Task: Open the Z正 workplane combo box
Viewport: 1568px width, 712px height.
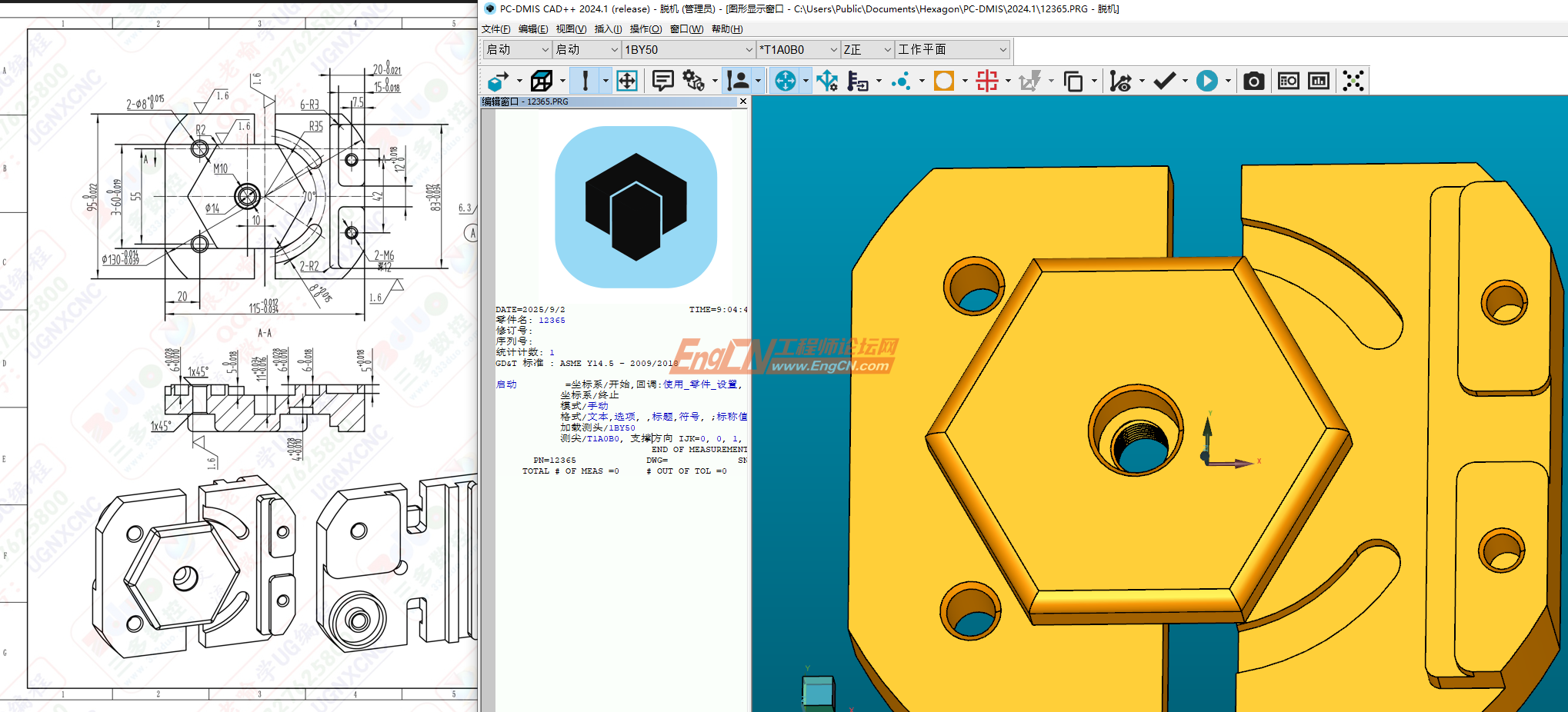Action: coord(867,49)
